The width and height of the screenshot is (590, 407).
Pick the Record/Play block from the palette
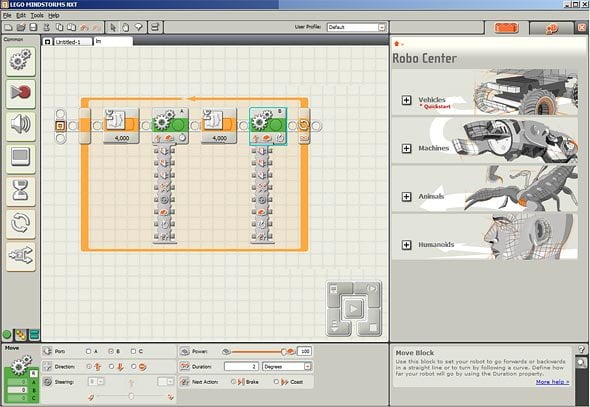coord(21,93)
